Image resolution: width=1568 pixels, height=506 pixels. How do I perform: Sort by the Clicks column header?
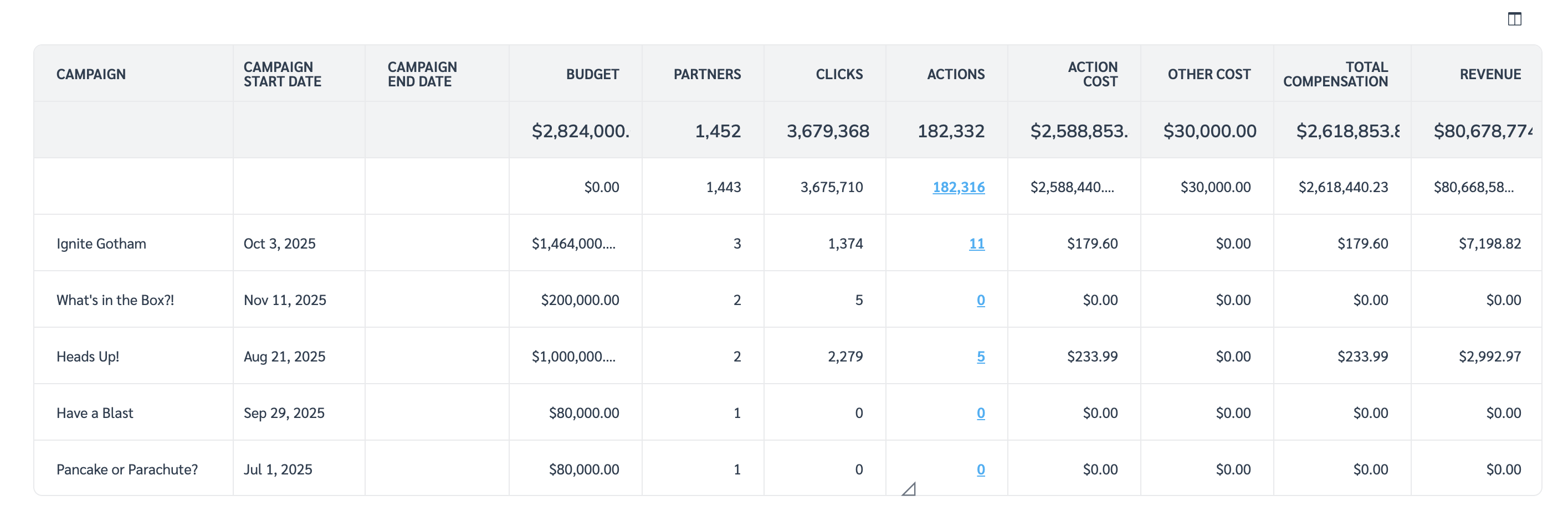click(839, 74)
